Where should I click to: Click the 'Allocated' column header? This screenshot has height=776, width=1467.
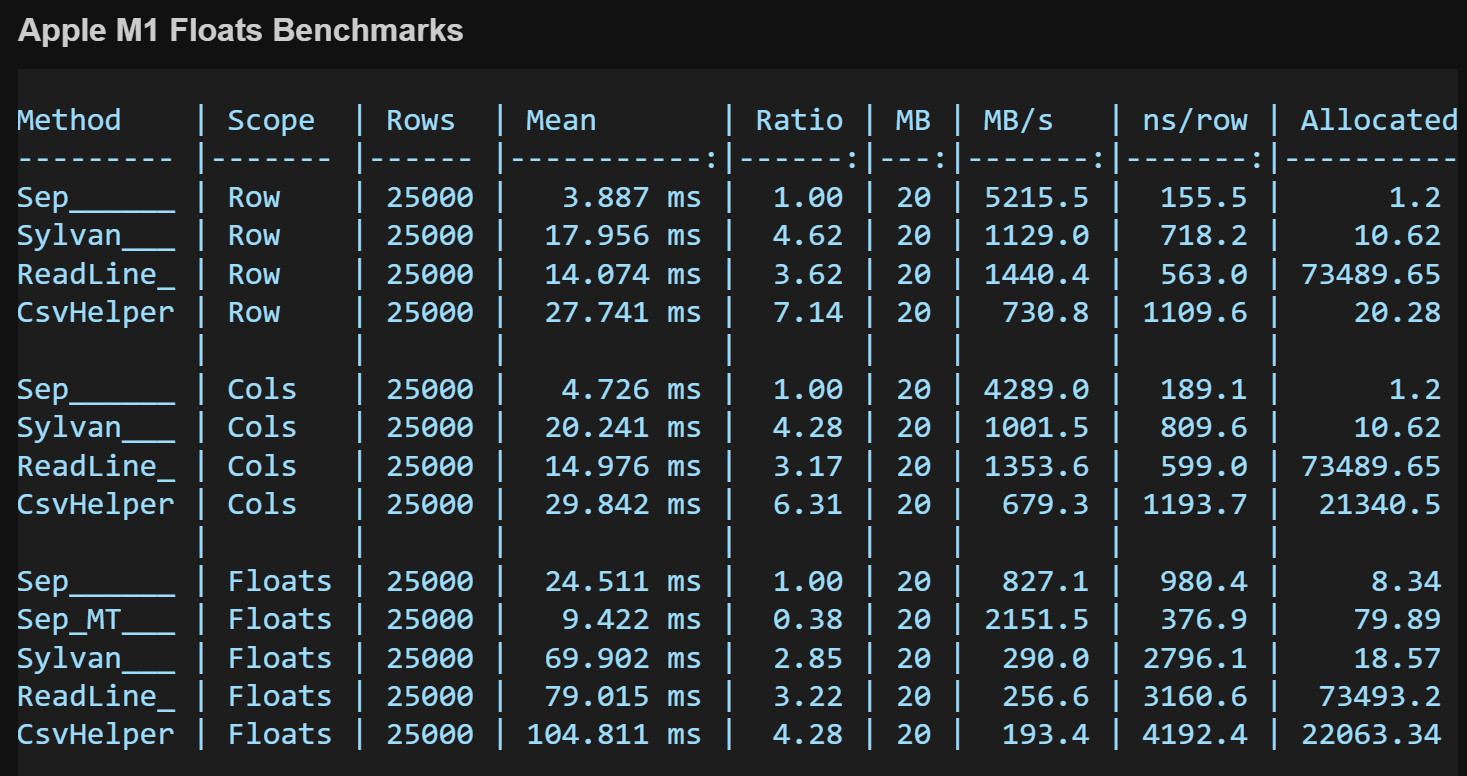tap(1379, 121)
